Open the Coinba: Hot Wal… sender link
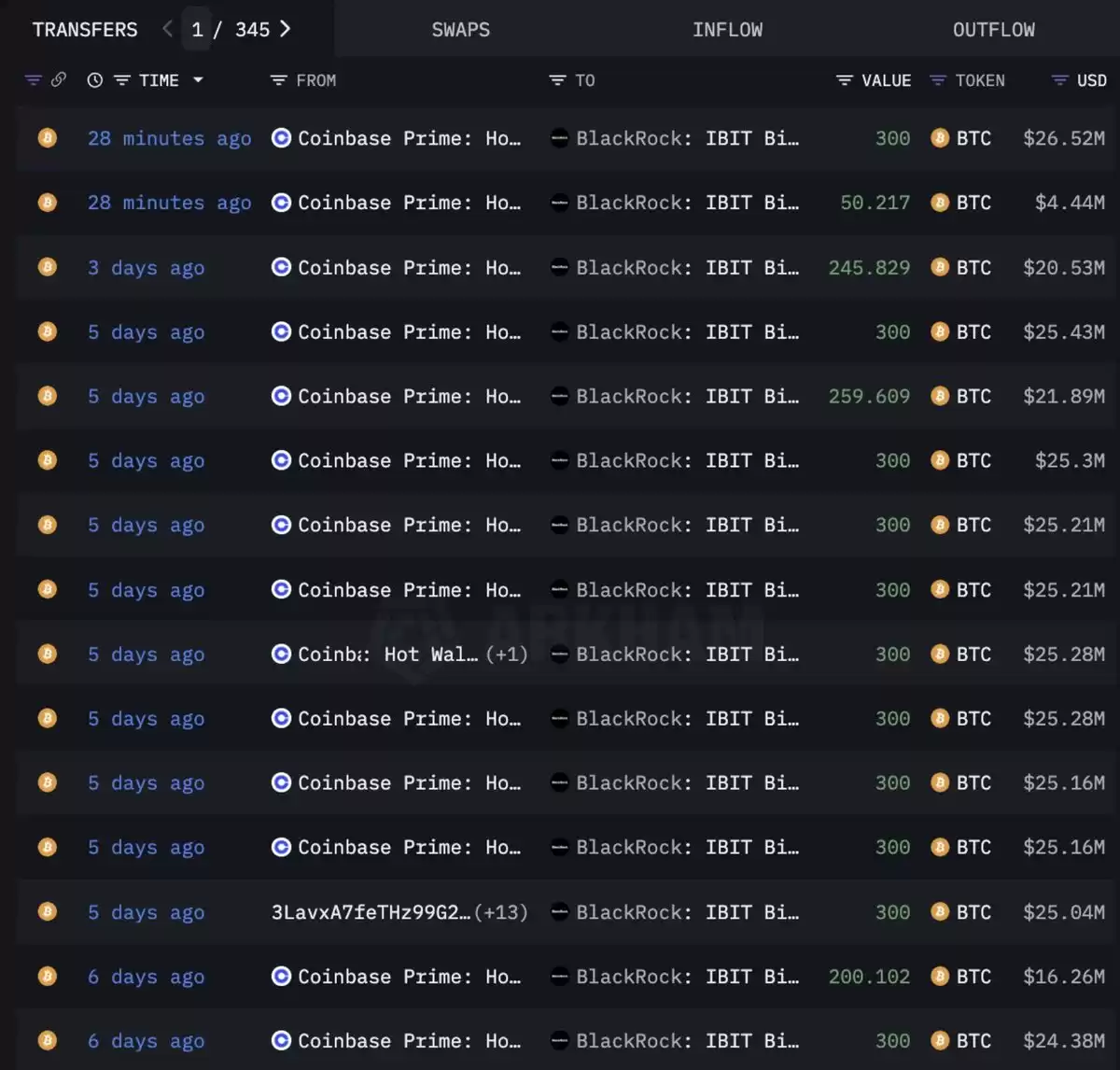 (388, 655)
